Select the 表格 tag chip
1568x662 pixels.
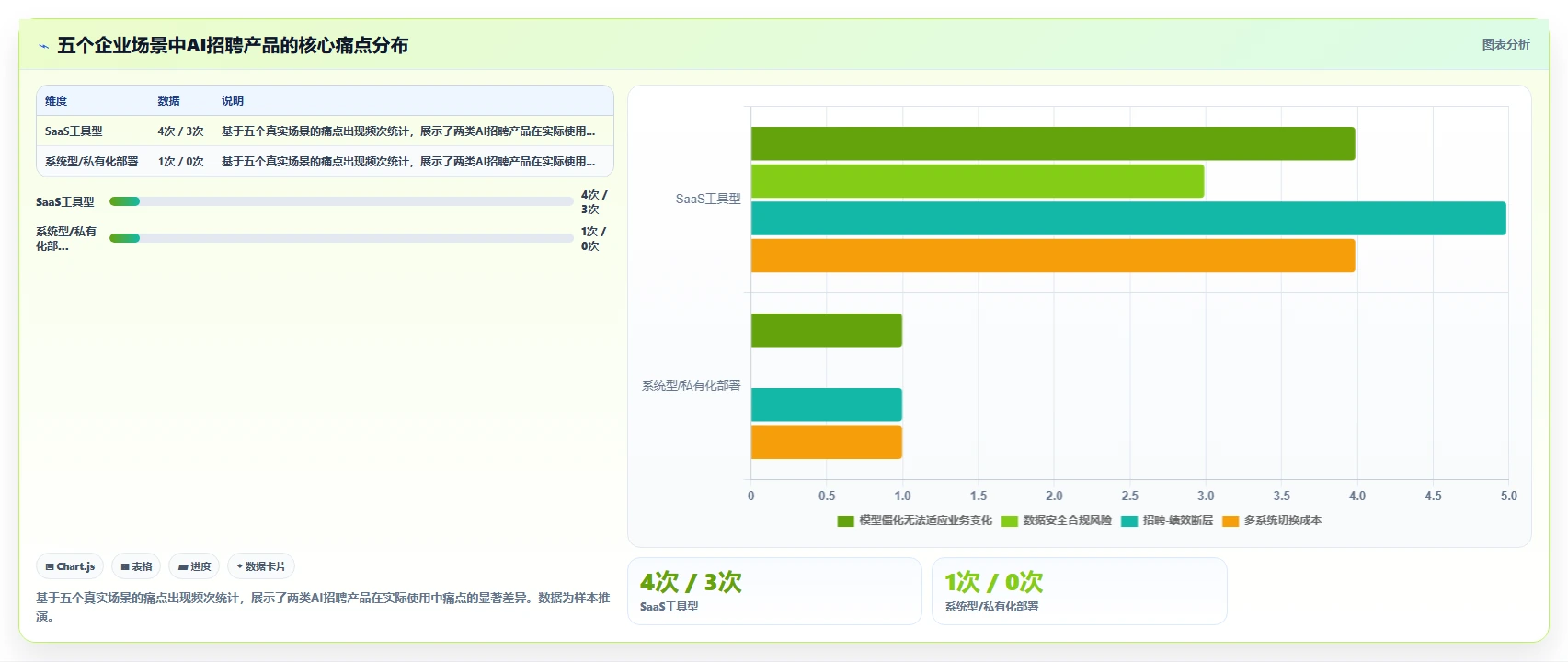(136, 566)
